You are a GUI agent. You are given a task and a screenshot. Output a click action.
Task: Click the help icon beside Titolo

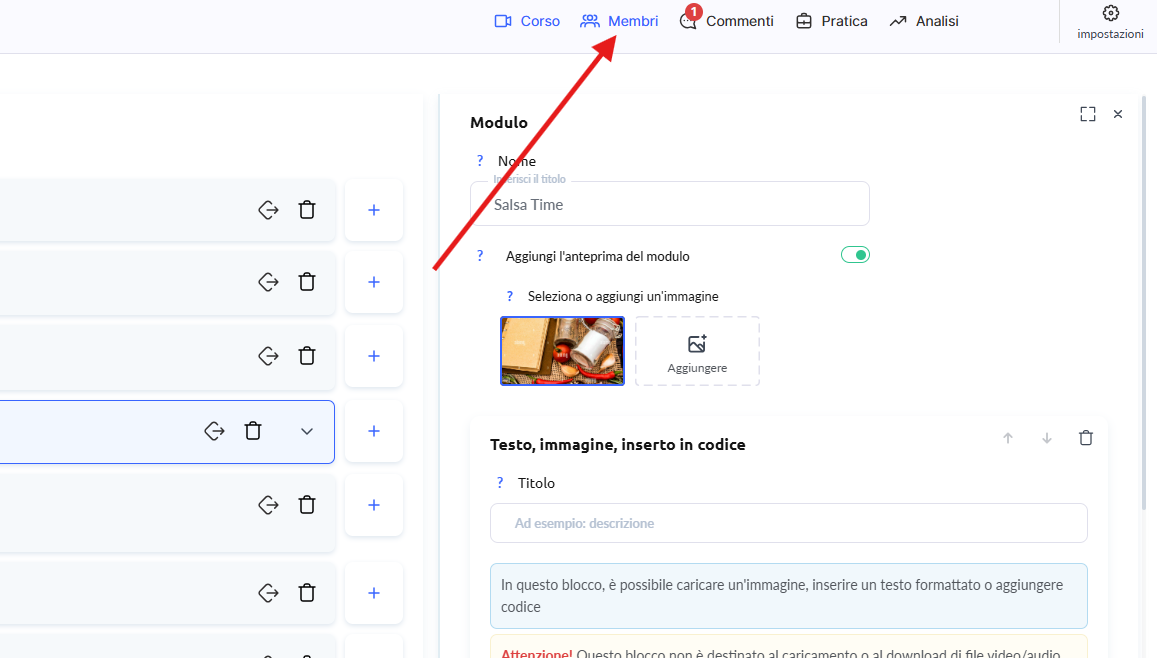pyautogui.click(x=500, y=483)
